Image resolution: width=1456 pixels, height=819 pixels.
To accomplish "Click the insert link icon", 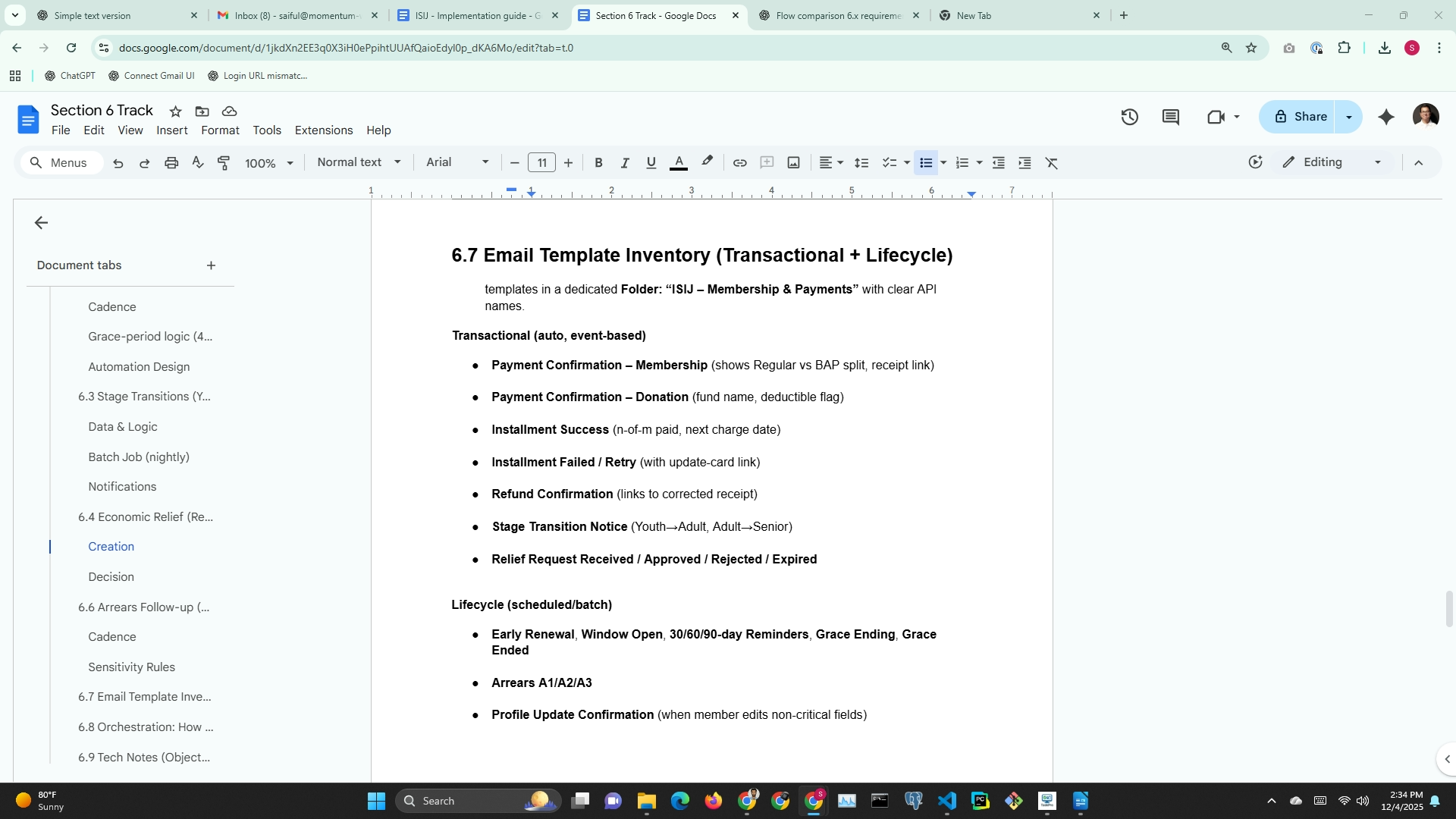I will click(739, 162).
